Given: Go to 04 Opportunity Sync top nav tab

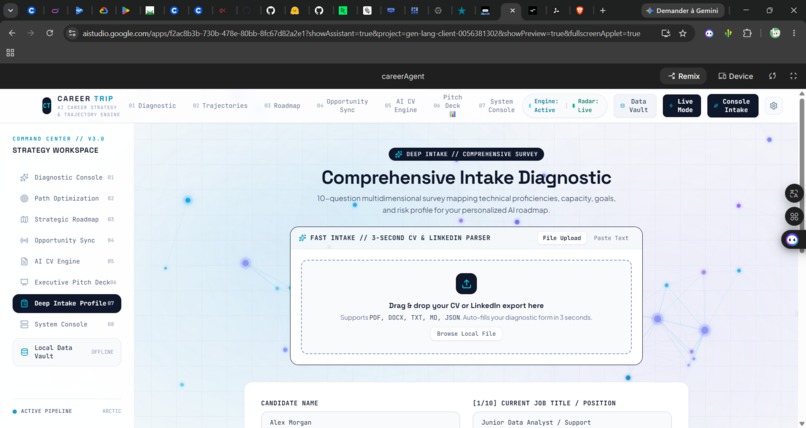Looking at the screenshot, I should 343,106.
